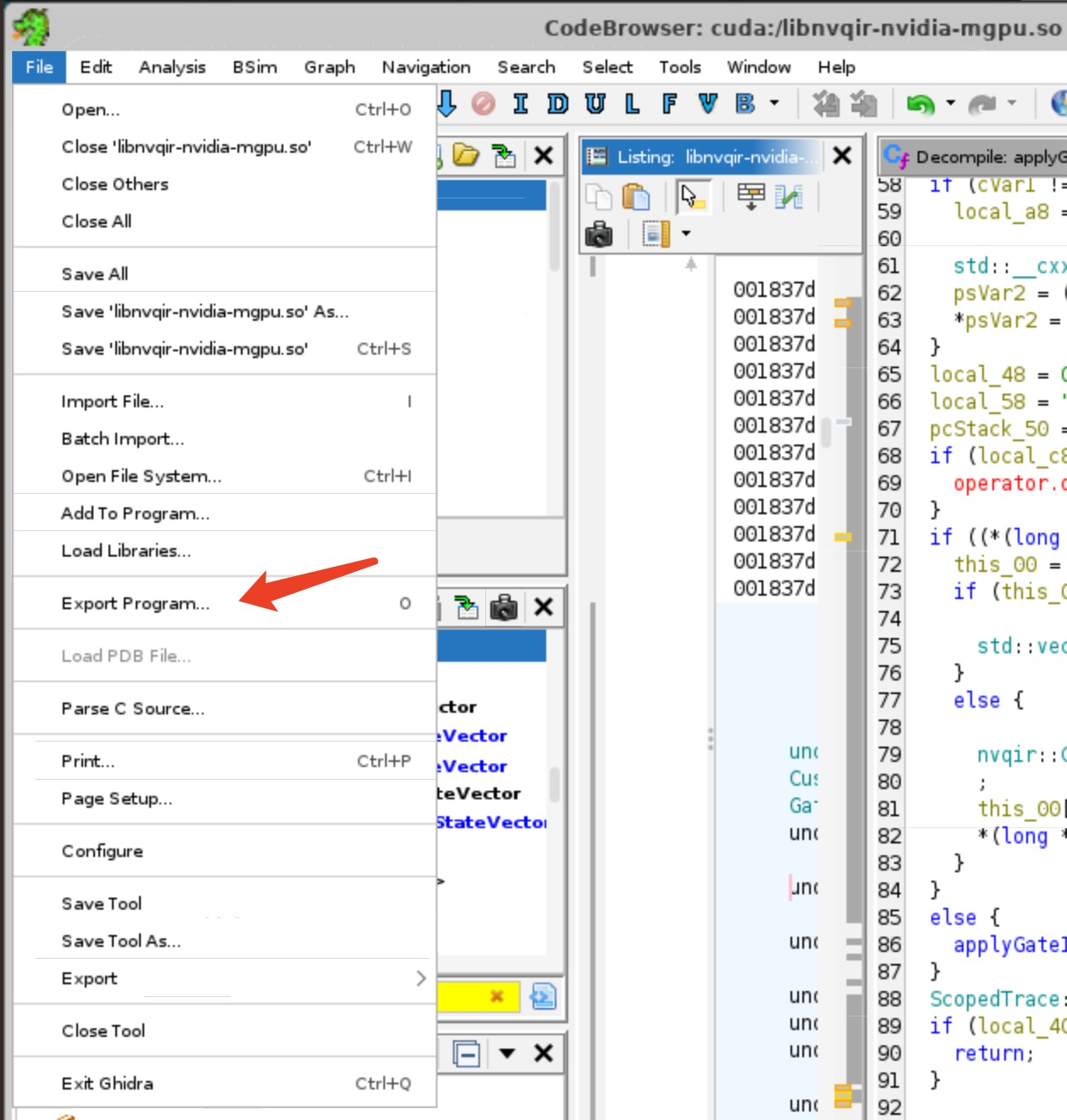The image size is (1067, 1120).
Task: Open the bookmark type dropdown arrow
Action: 774,104
